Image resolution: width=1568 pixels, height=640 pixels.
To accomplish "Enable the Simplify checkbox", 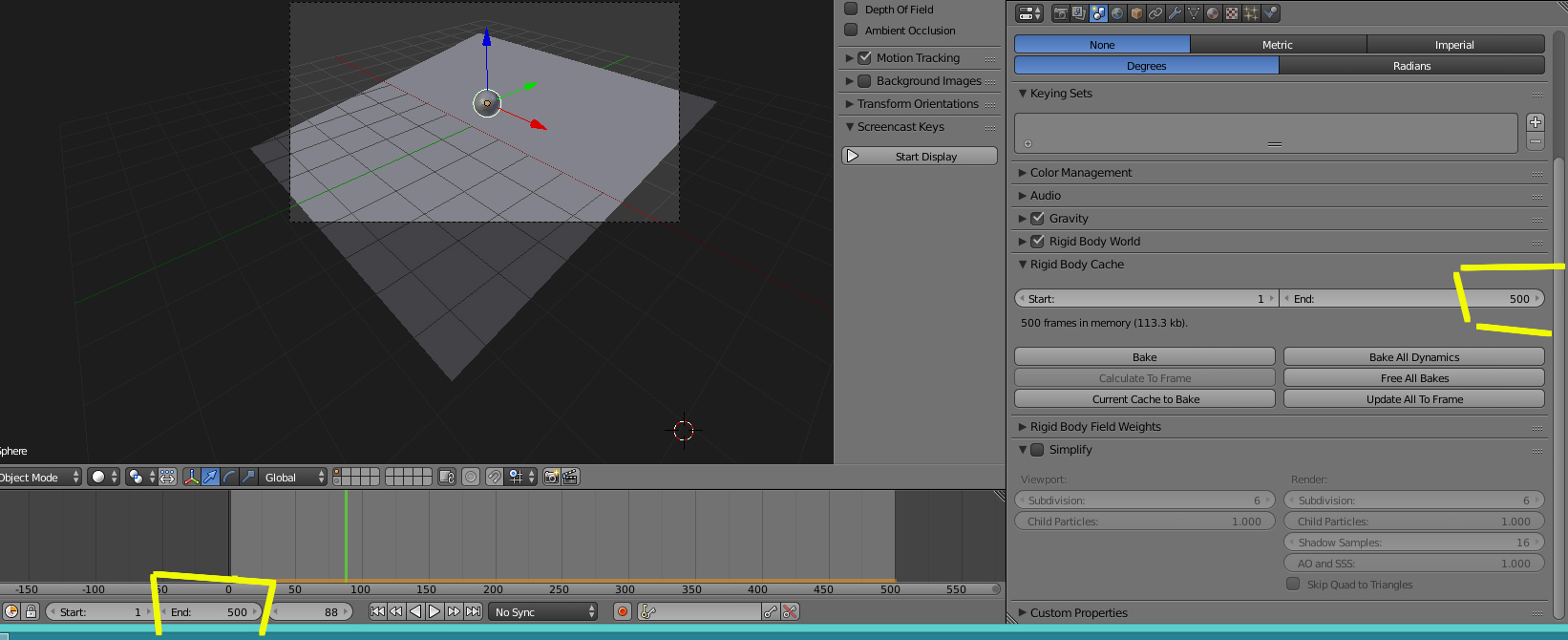I will coord(1038,450).
